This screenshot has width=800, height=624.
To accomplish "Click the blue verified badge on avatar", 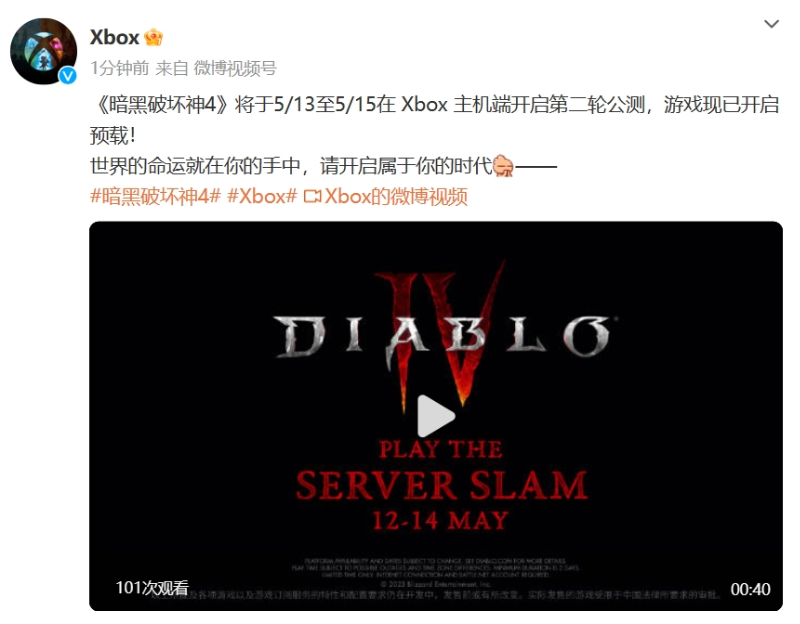I will click(67, 76).
